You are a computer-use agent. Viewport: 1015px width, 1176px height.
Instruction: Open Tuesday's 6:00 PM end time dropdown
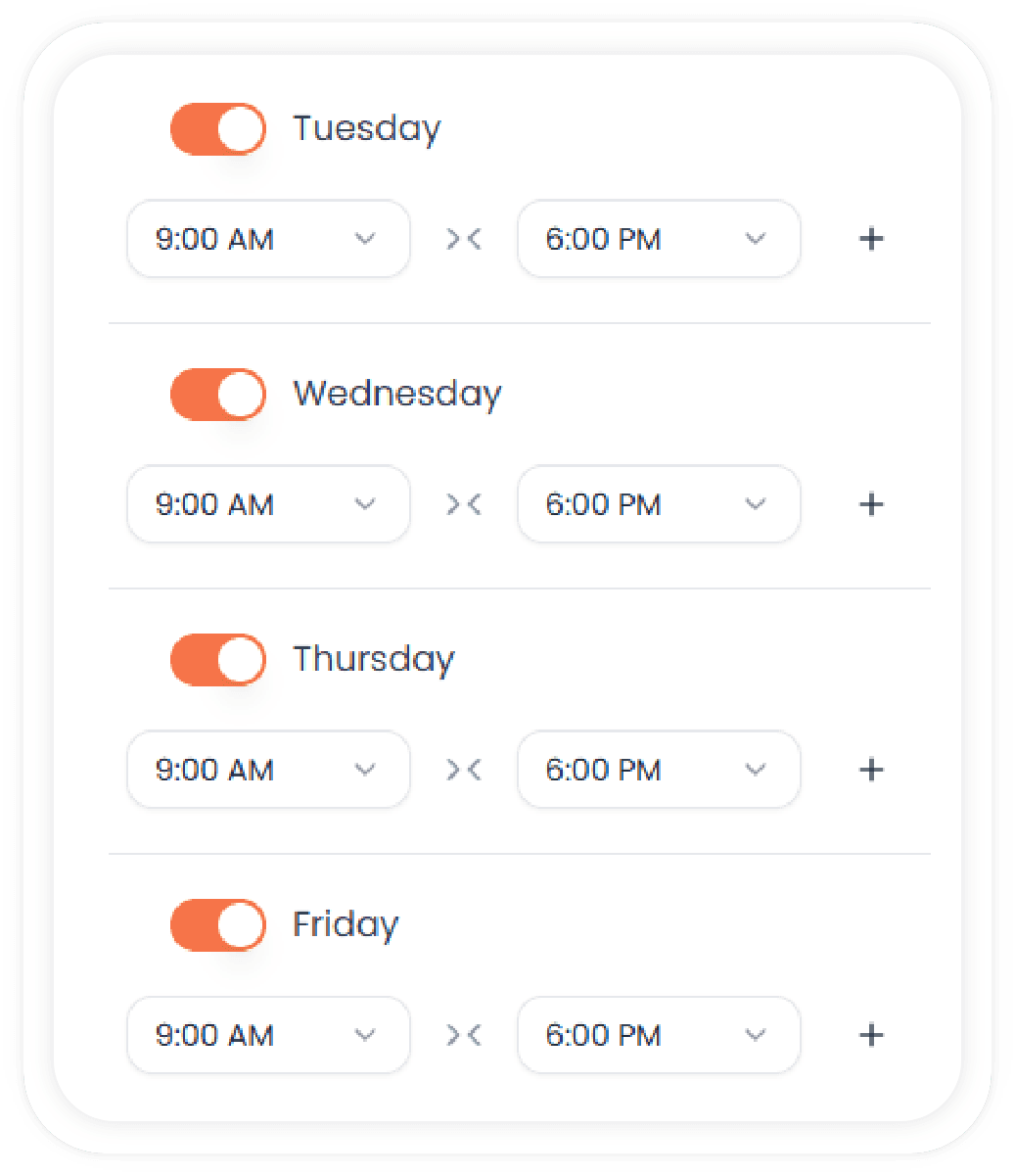[659, 239]
